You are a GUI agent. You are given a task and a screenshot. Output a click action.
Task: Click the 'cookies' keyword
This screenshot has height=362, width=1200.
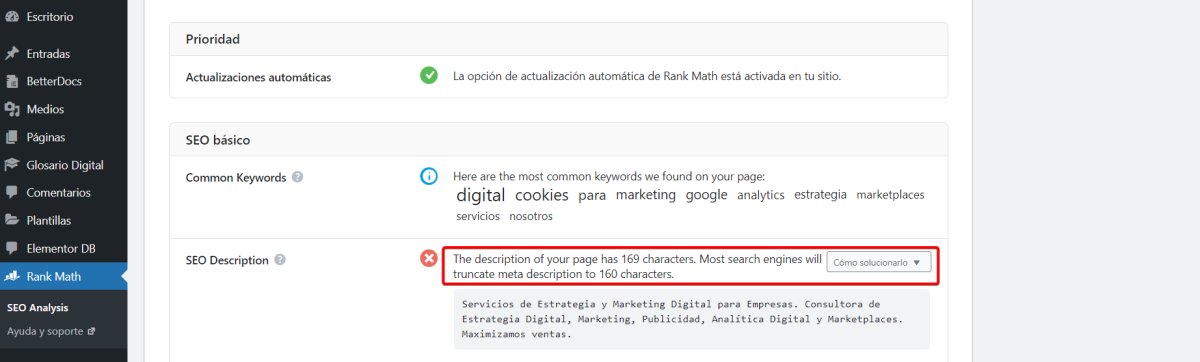pyautogui.click(x=541, y=195)
